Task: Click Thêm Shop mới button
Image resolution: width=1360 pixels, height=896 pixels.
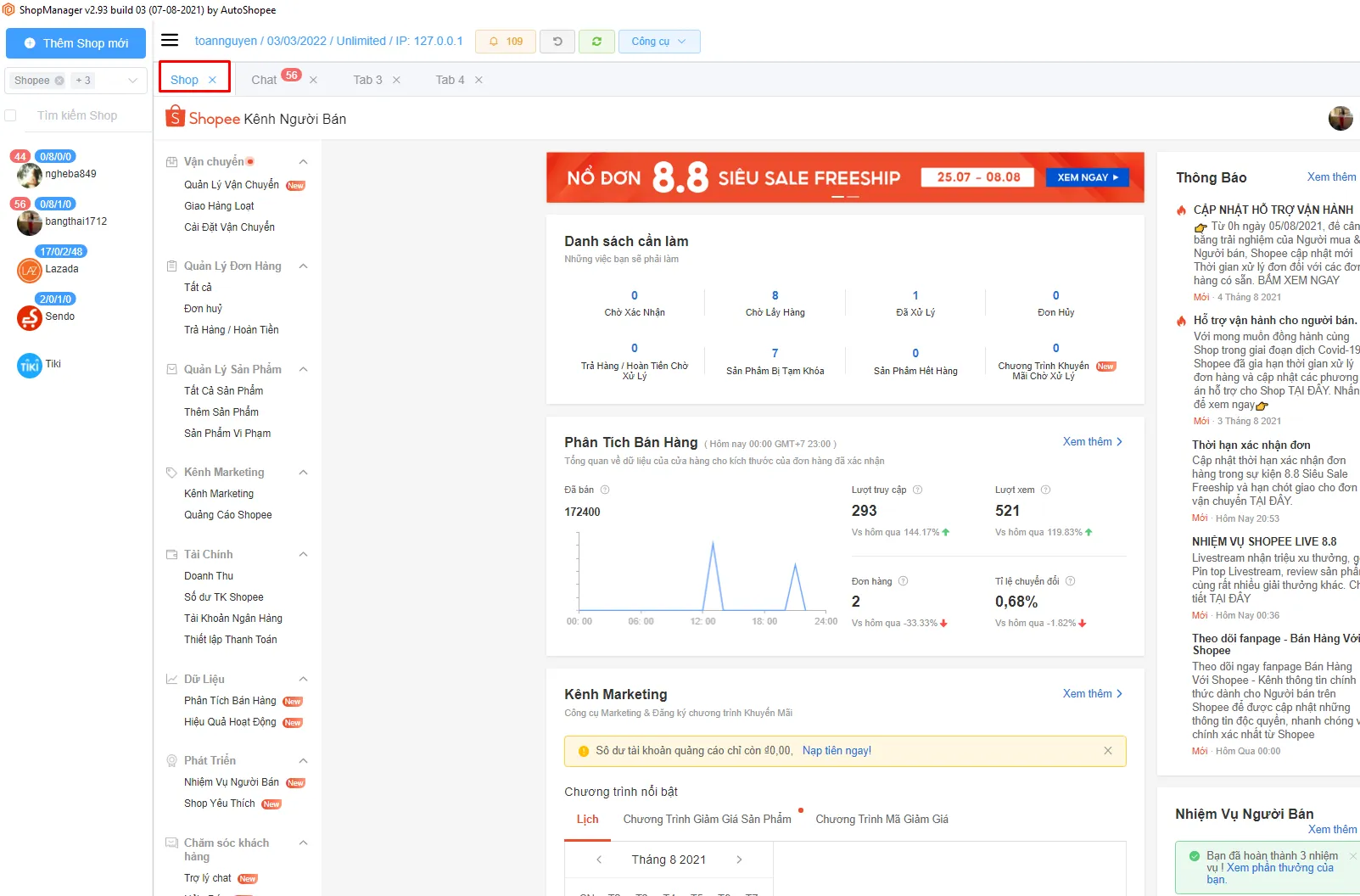Action: (x=76, y=43)
